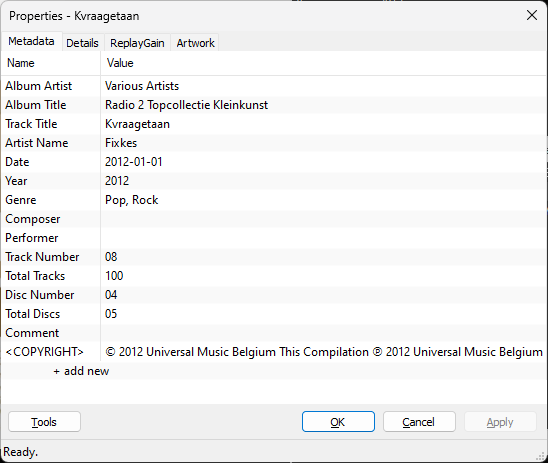Select the Track Title field name
This screenshot has height=463, width=548.
coord(31,124)
